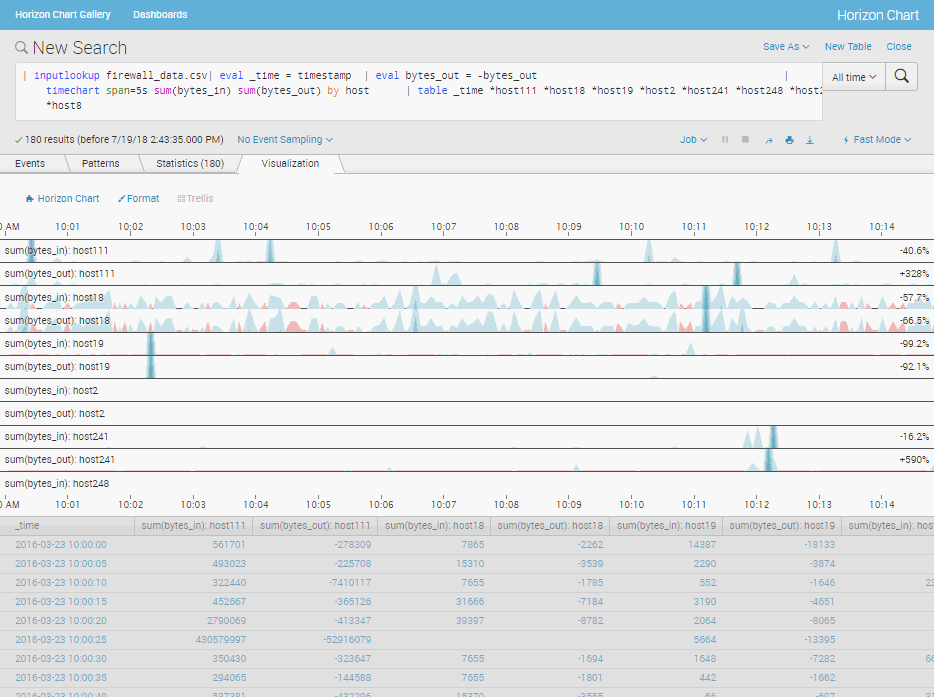Click the Close link
Screen dimensions: 934x697
[x=898, y=46]
